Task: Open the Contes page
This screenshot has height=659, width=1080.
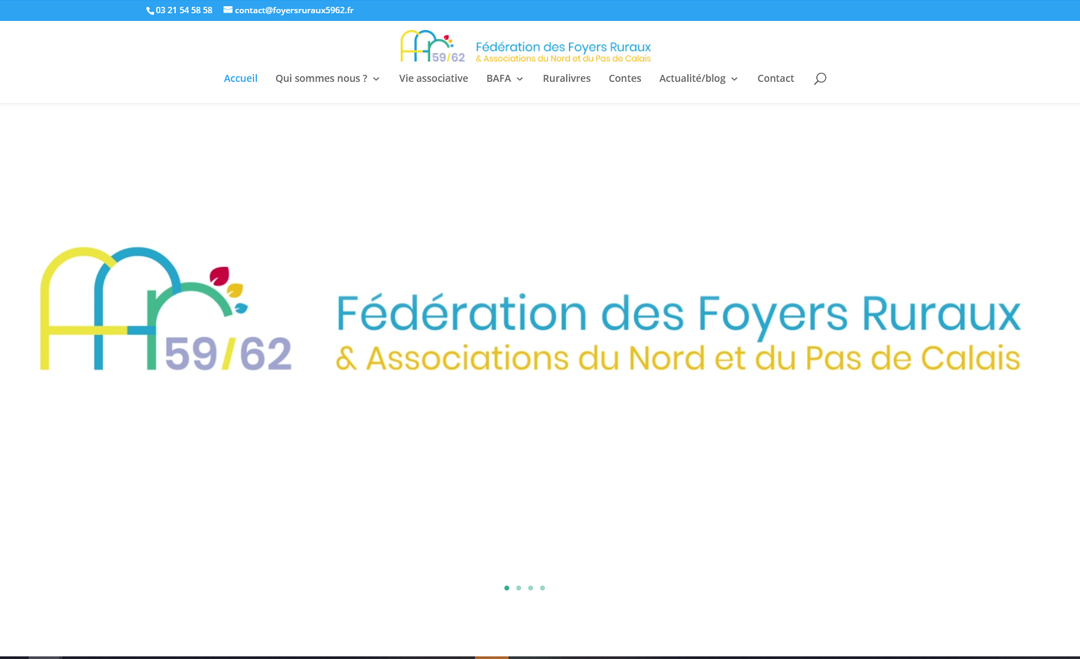Action: pos(625,79)
